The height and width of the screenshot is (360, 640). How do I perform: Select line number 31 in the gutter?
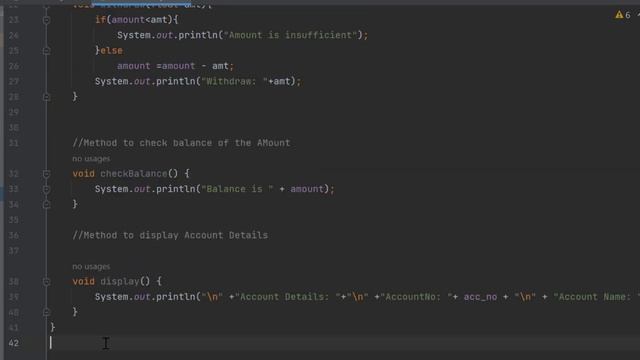pos(13,143)
